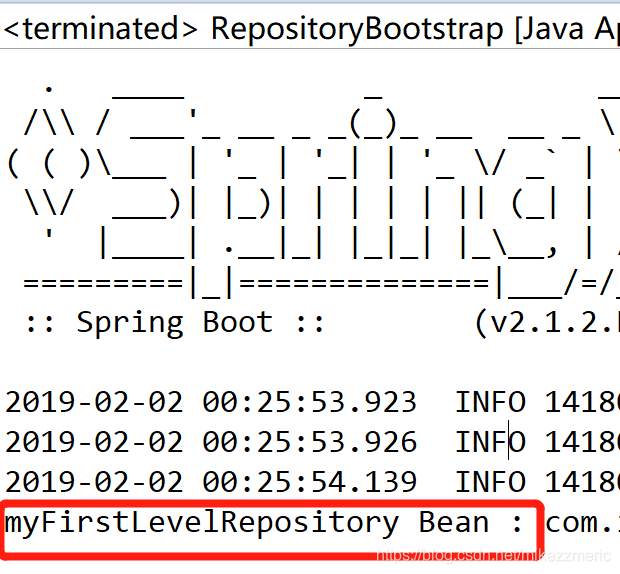The width and height of the screenshot is (620, 574).
Task: Click log line timestamped 00:25:54.139
Action: pyautogui.click(x=312, y=482)
